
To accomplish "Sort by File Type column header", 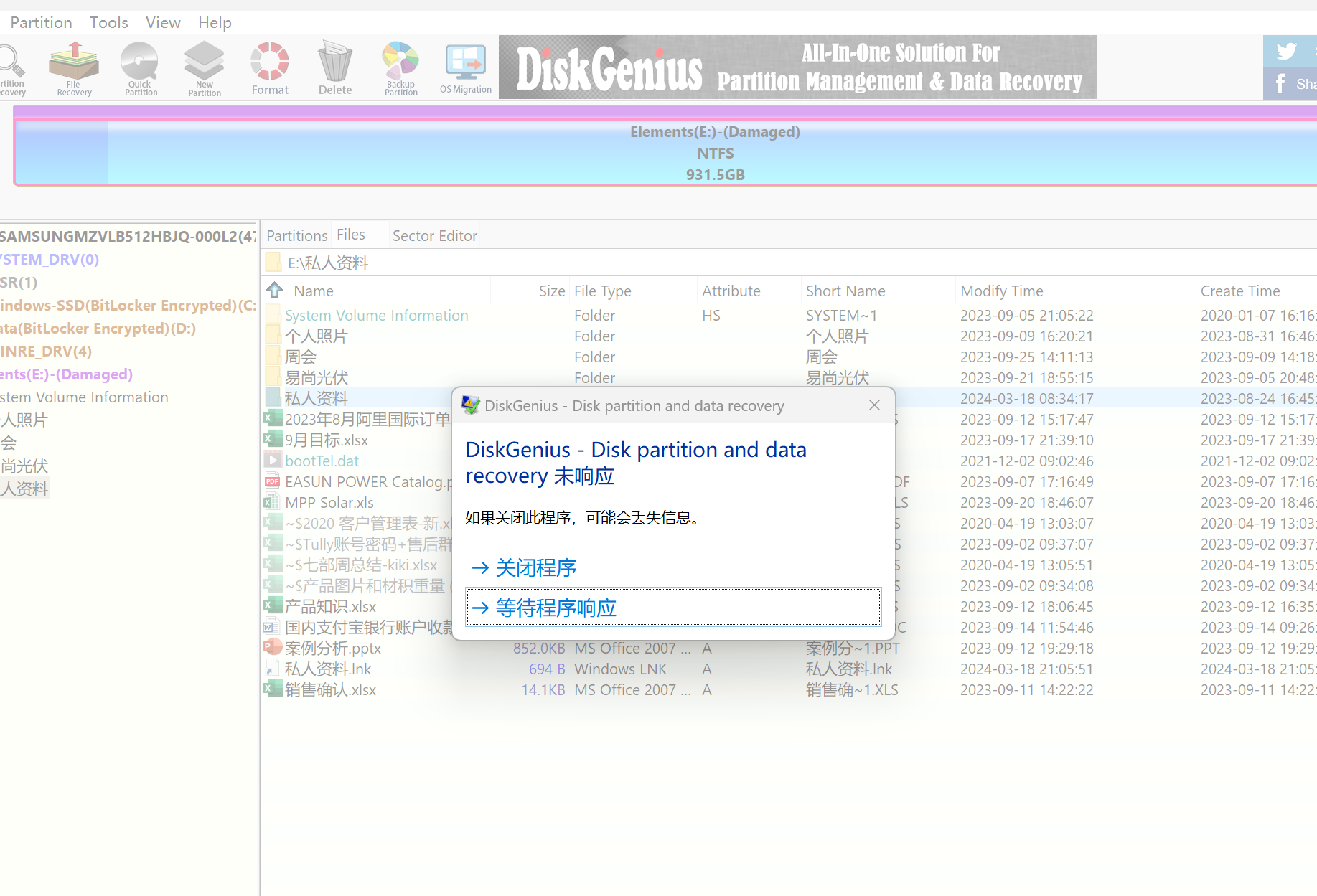I will click(x=602, y=291).
